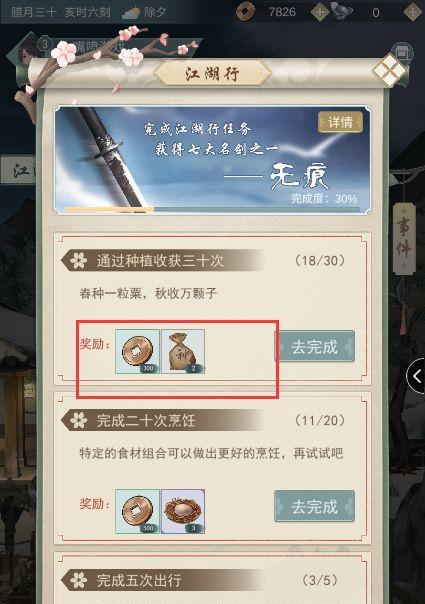
Task: Open task header 通过种植收获三十次
Action: click(162, 261)
